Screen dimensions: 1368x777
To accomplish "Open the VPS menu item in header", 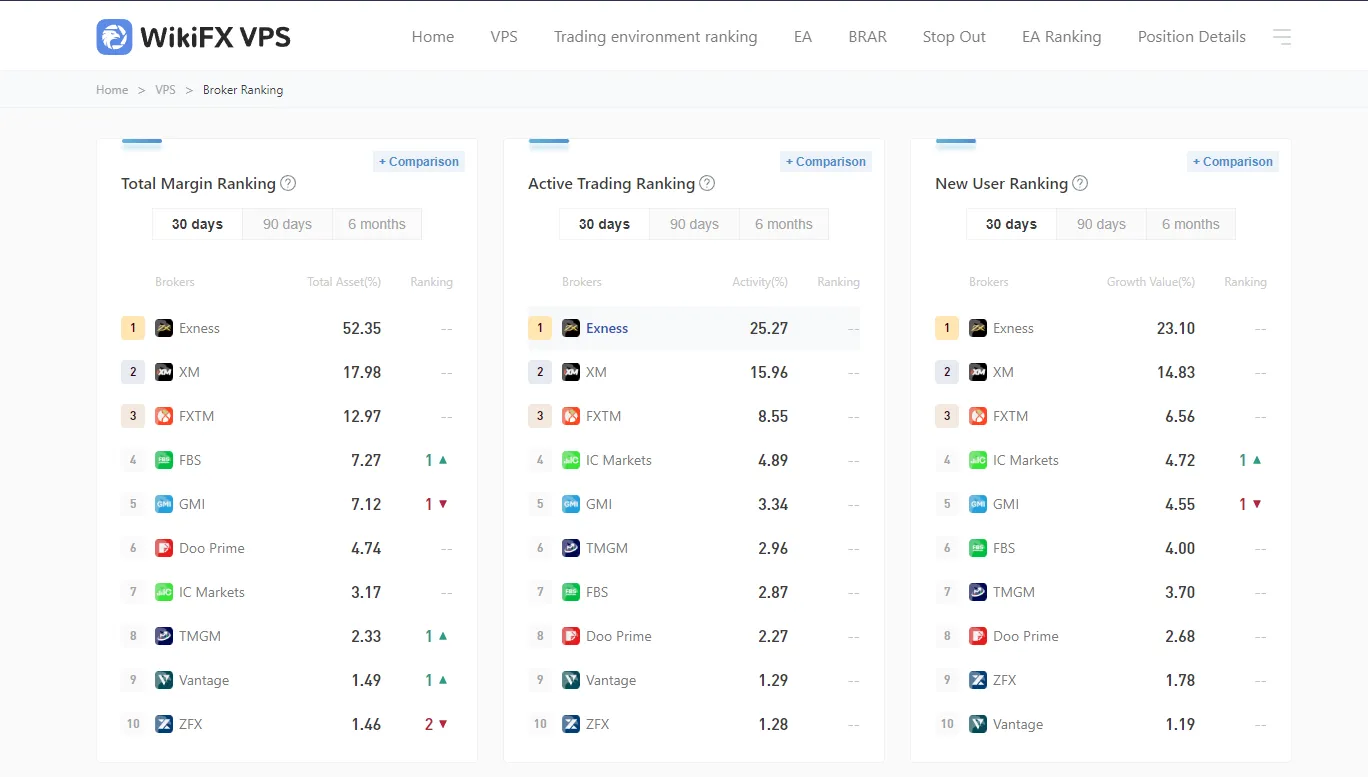I will 504,37.
